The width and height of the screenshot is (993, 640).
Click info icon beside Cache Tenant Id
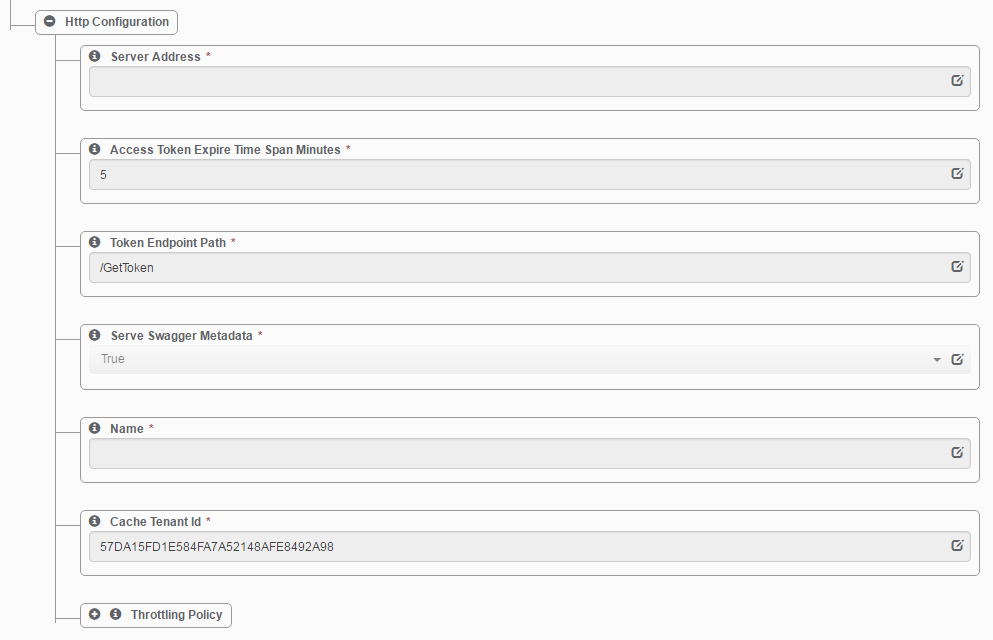94,522
